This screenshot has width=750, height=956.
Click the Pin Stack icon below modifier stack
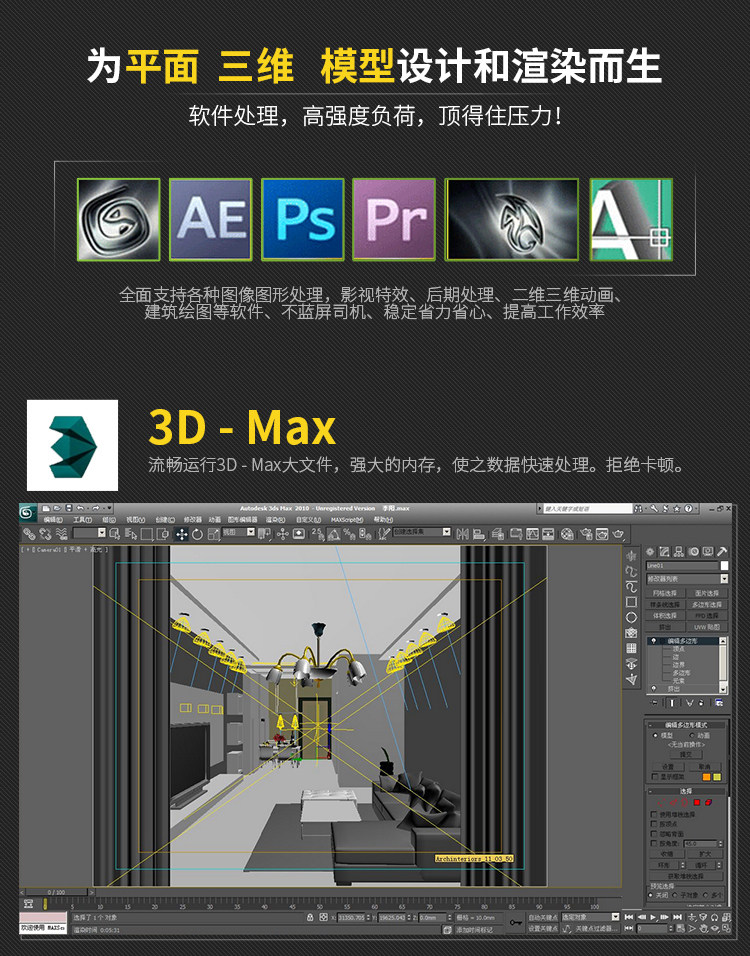tap(655, 703)
